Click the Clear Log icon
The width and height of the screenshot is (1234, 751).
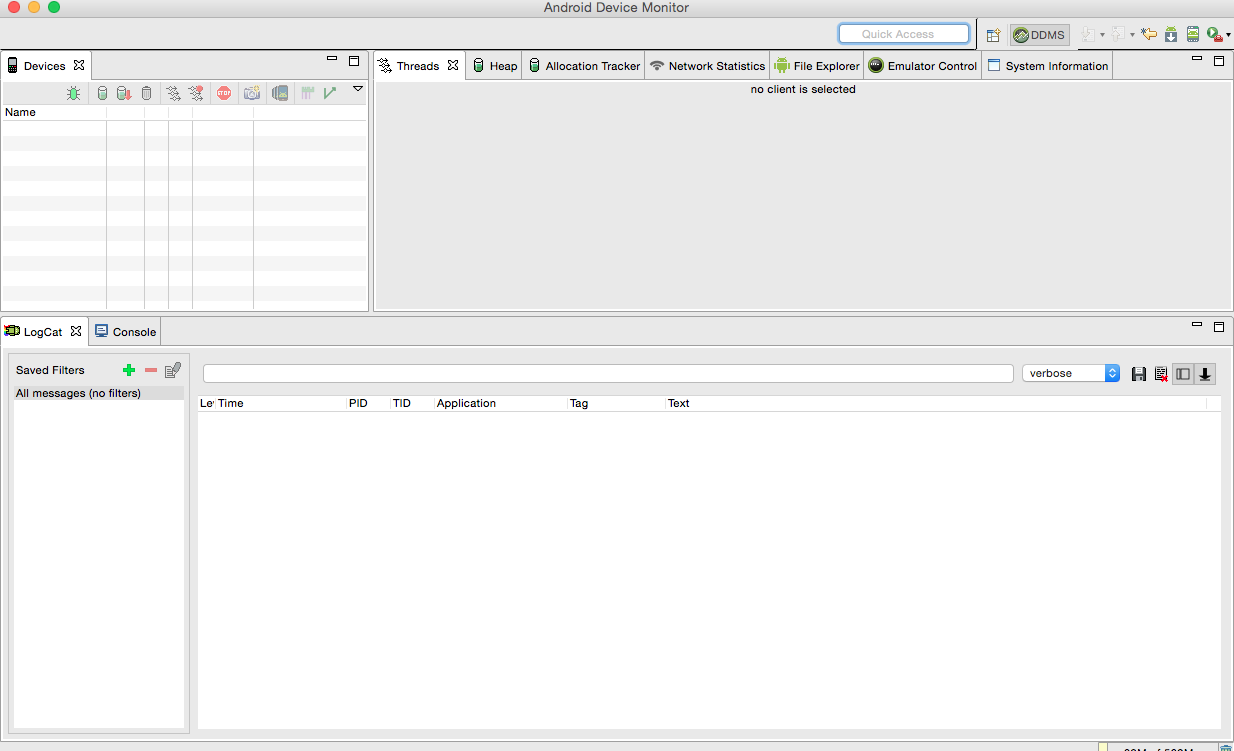[x=1161, y=374]
